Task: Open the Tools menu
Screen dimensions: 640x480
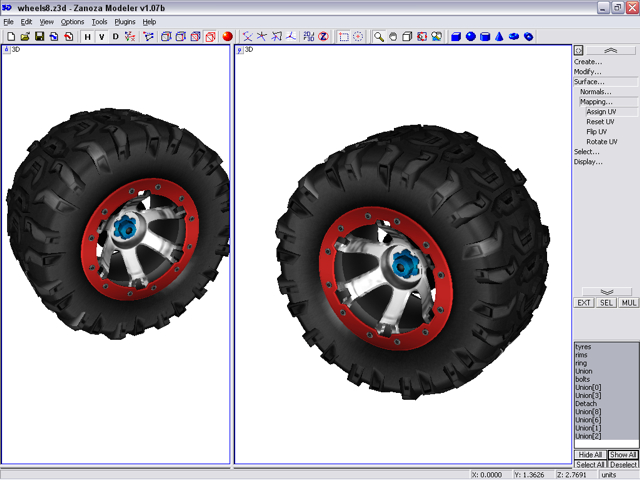Action: [99, 21]
